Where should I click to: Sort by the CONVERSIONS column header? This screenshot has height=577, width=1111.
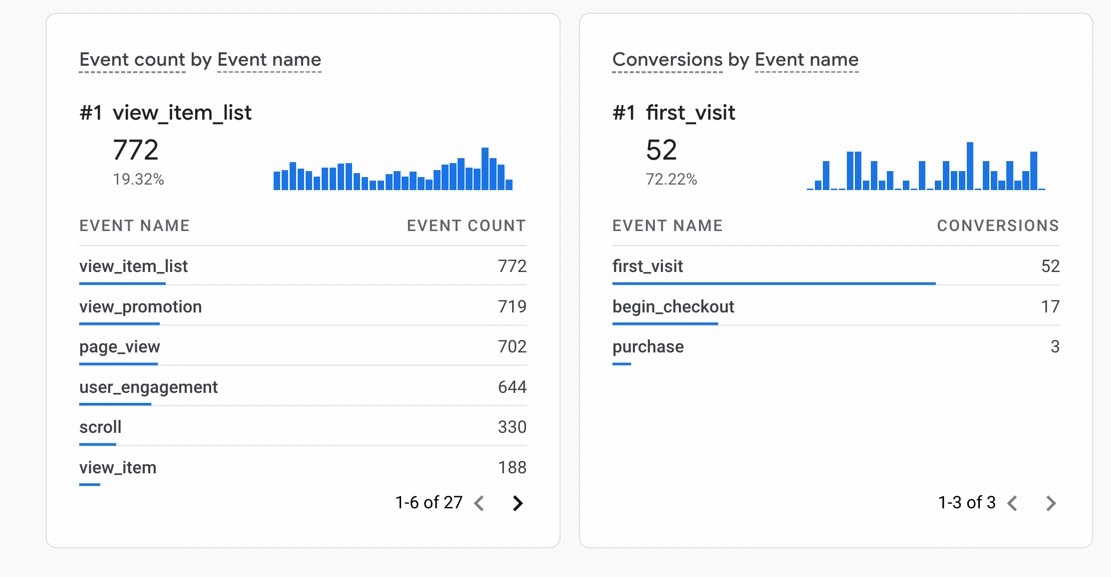tap(997, 225)
